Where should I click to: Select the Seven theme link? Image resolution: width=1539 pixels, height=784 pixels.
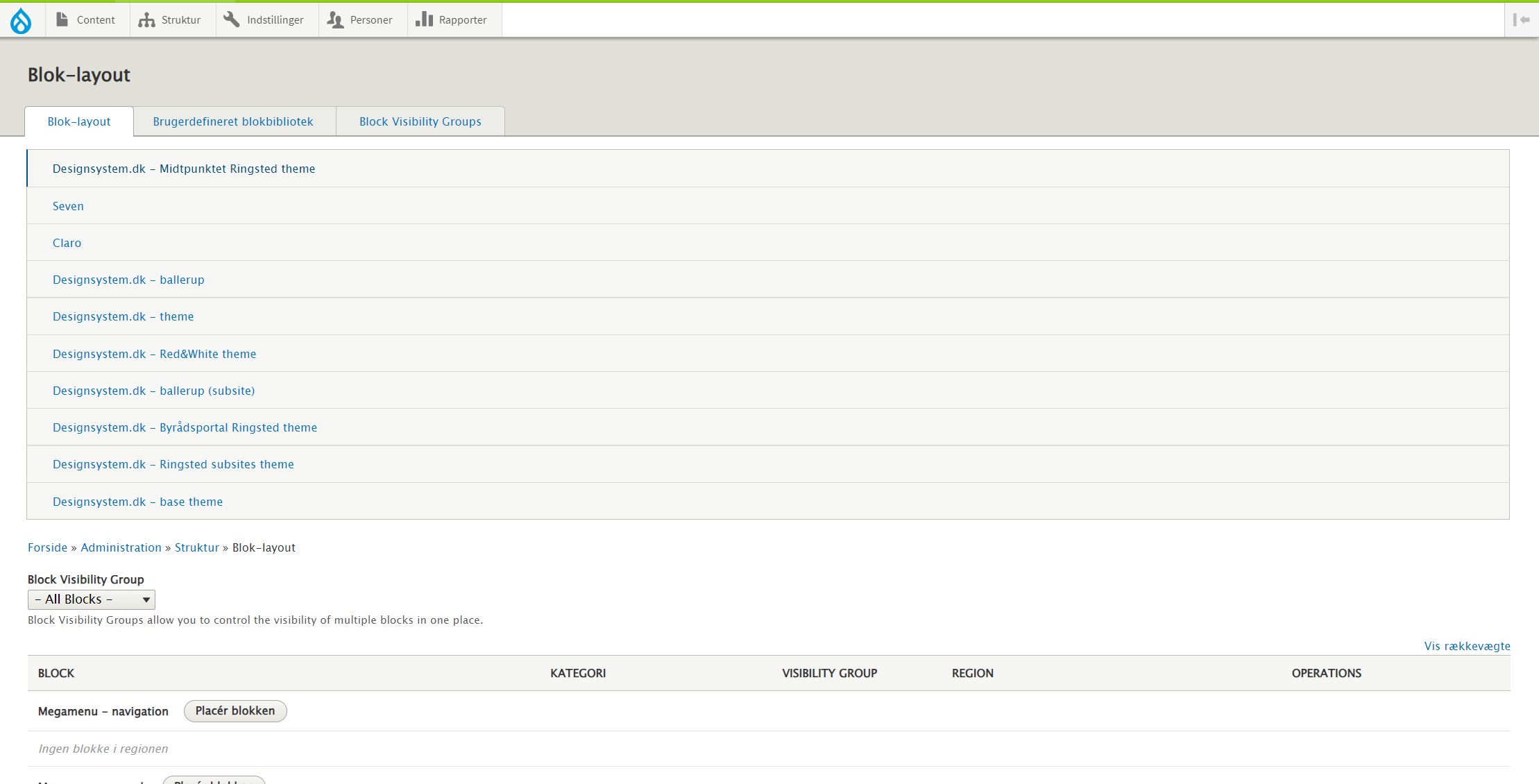68,206
